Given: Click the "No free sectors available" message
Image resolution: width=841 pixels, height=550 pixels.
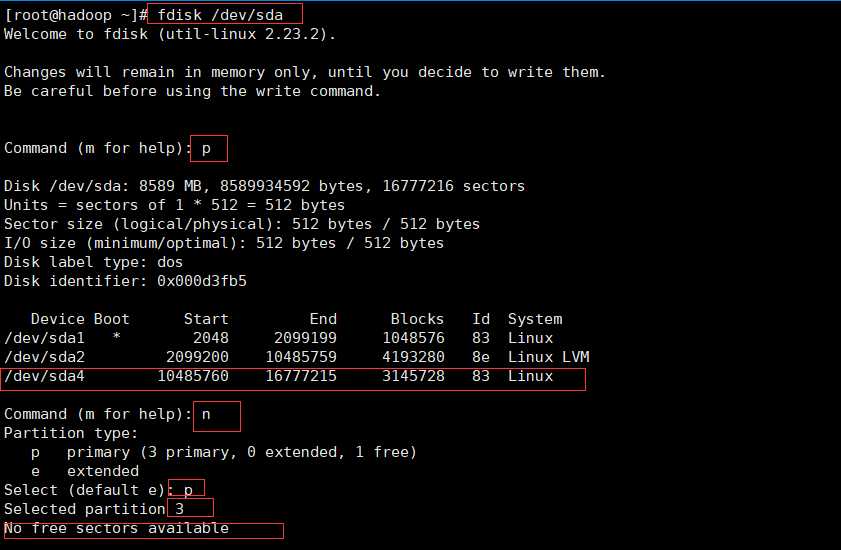Looking at the screenshot, I should (116, 528).
